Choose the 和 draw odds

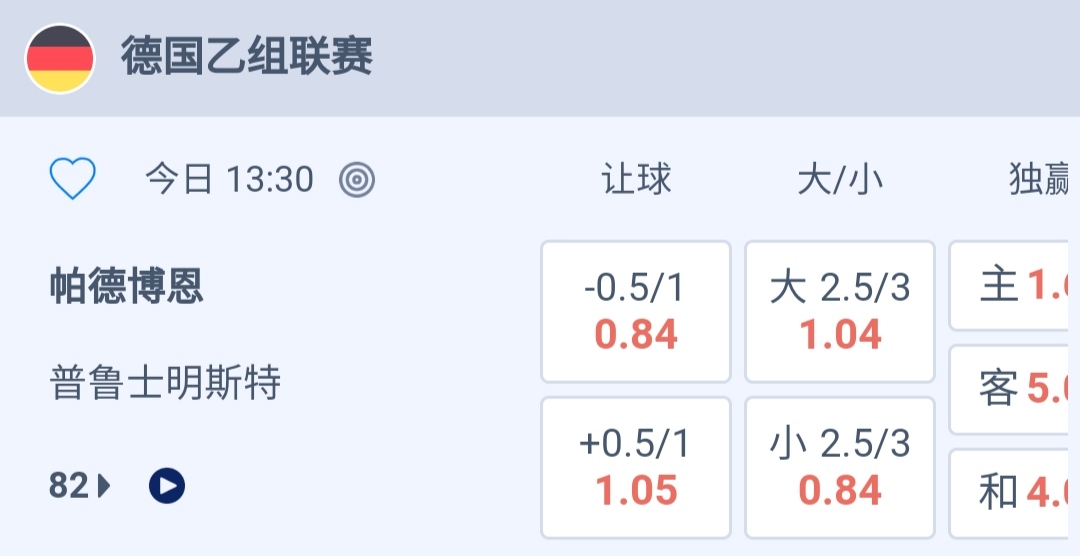pyautogui.click(x=1014, y=492)
